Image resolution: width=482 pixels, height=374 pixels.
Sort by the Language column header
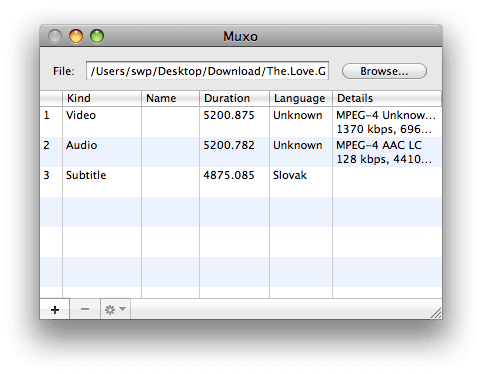301,98
